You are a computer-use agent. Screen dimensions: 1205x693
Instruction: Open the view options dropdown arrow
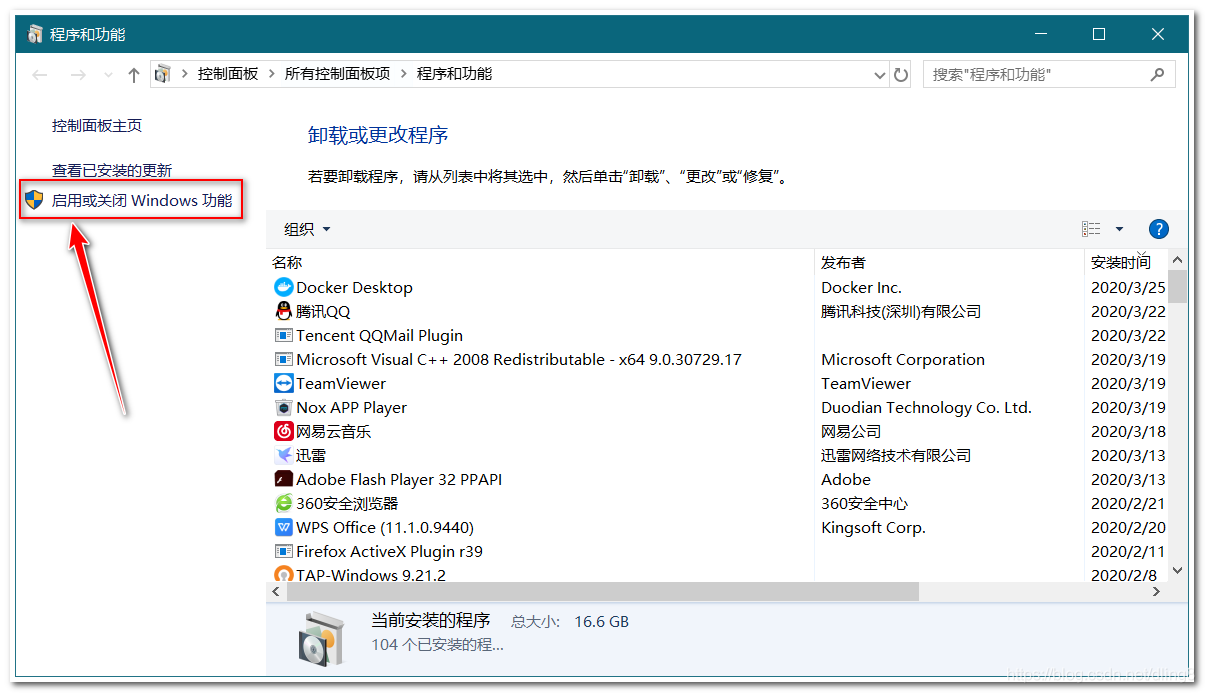pos(1119,229)
